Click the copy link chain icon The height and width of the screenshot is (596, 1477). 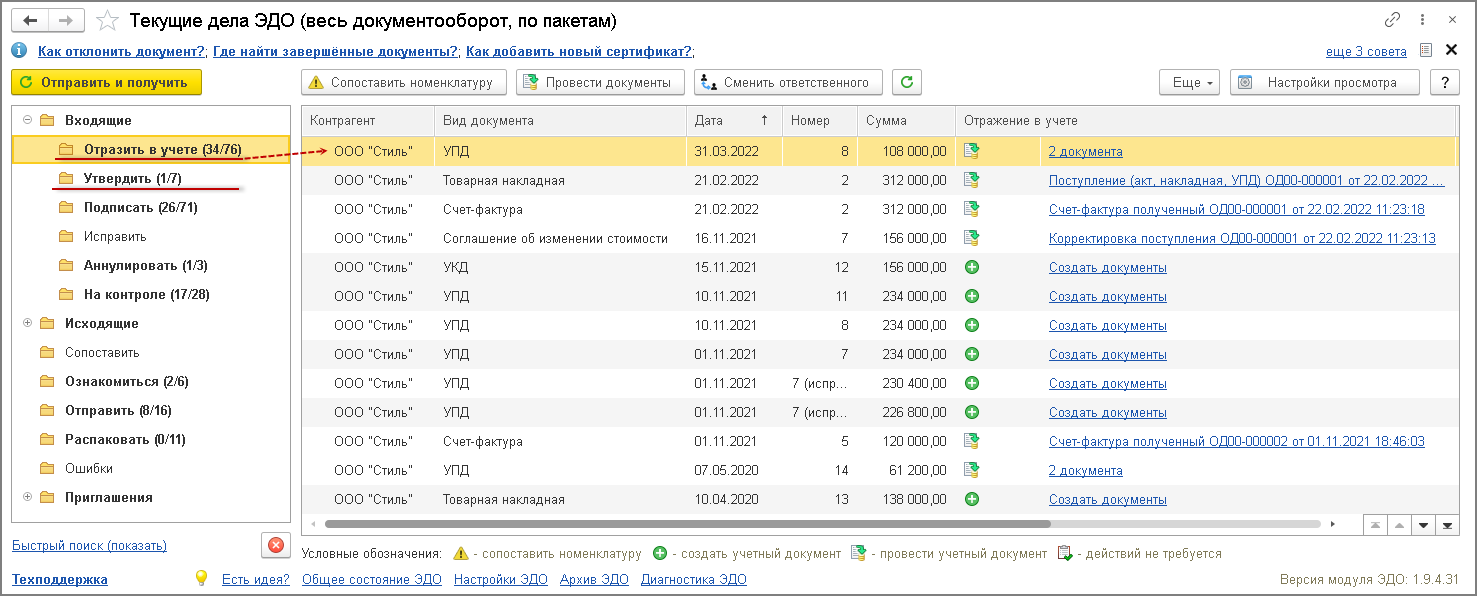(1392, 20)
